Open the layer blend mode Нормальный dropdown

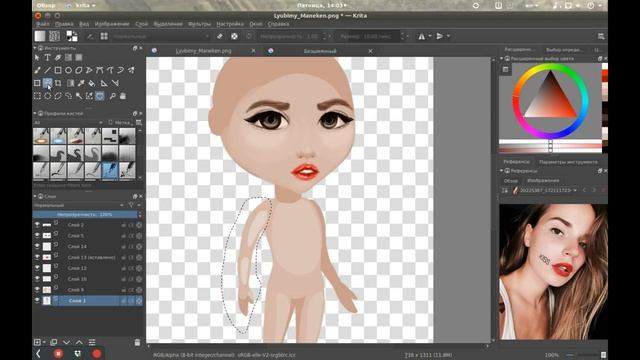point(79,205)
